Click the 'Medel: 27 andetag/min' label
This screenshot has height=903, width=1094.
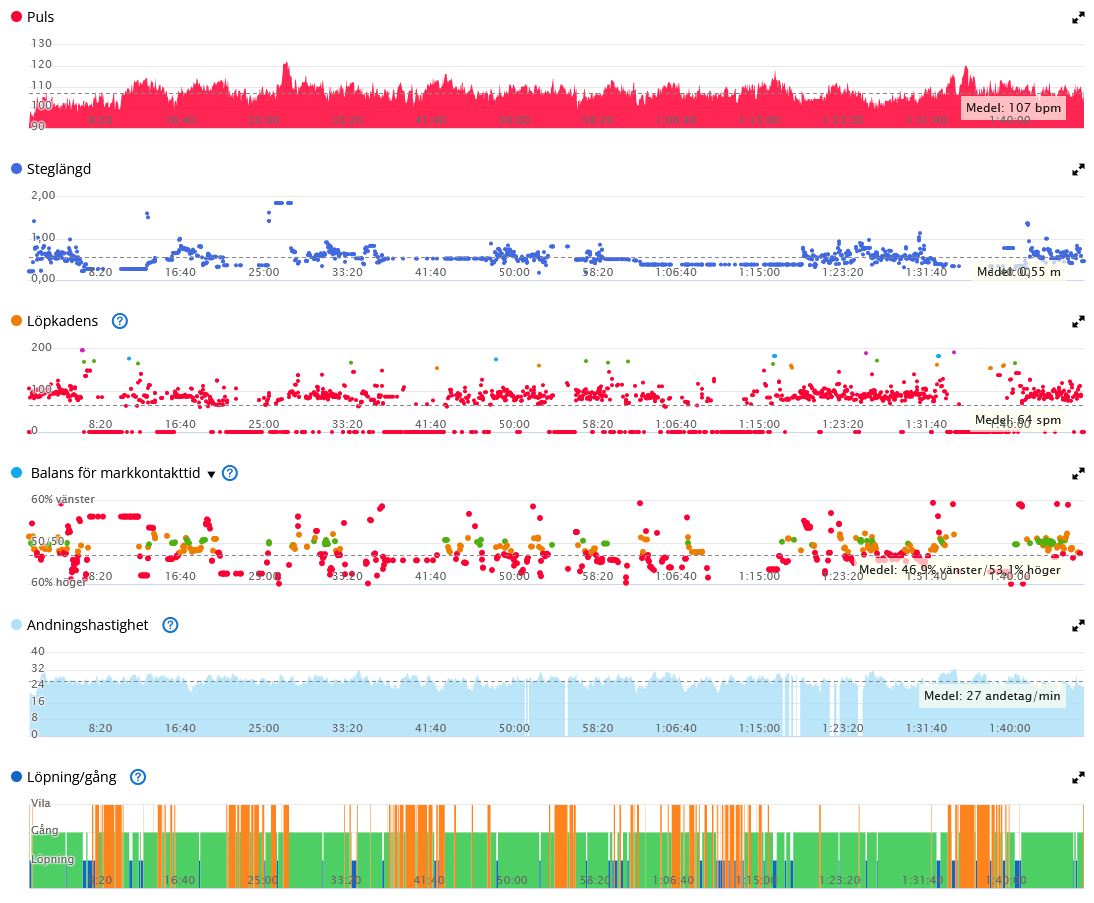point(992,696)
